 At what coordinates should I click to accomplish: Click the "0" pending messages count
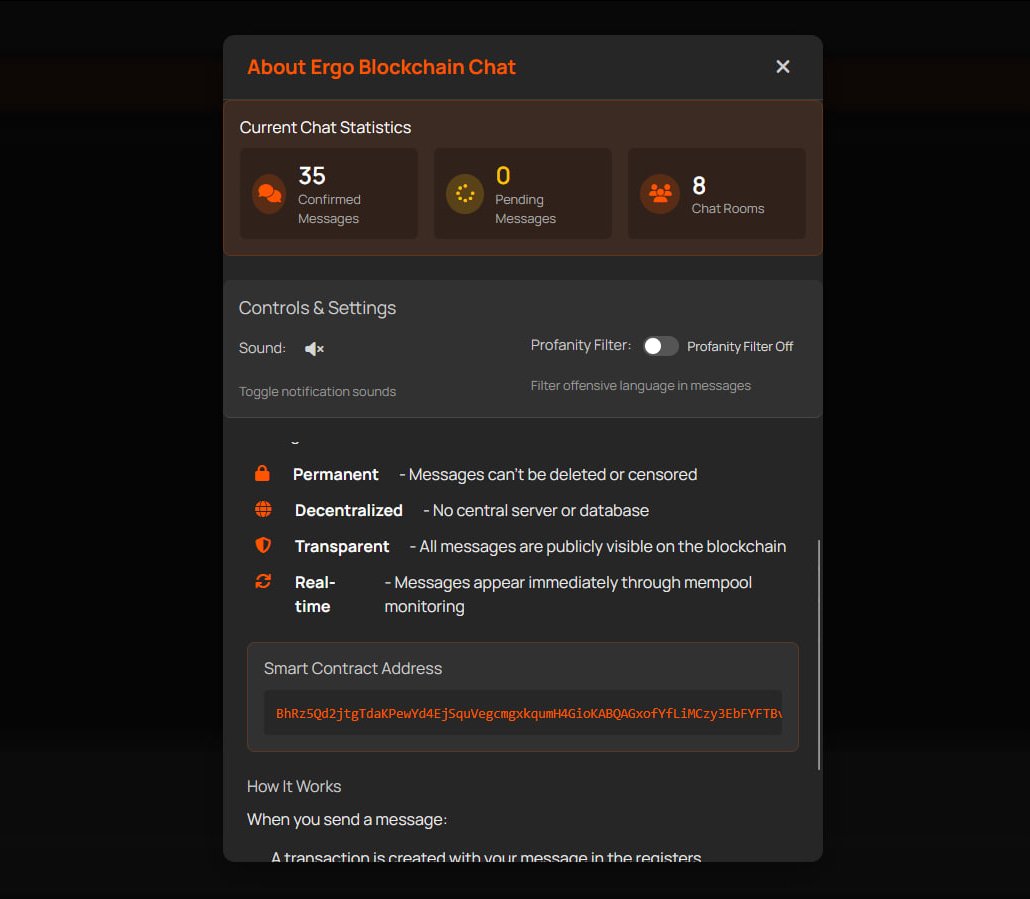pos(503,175)
